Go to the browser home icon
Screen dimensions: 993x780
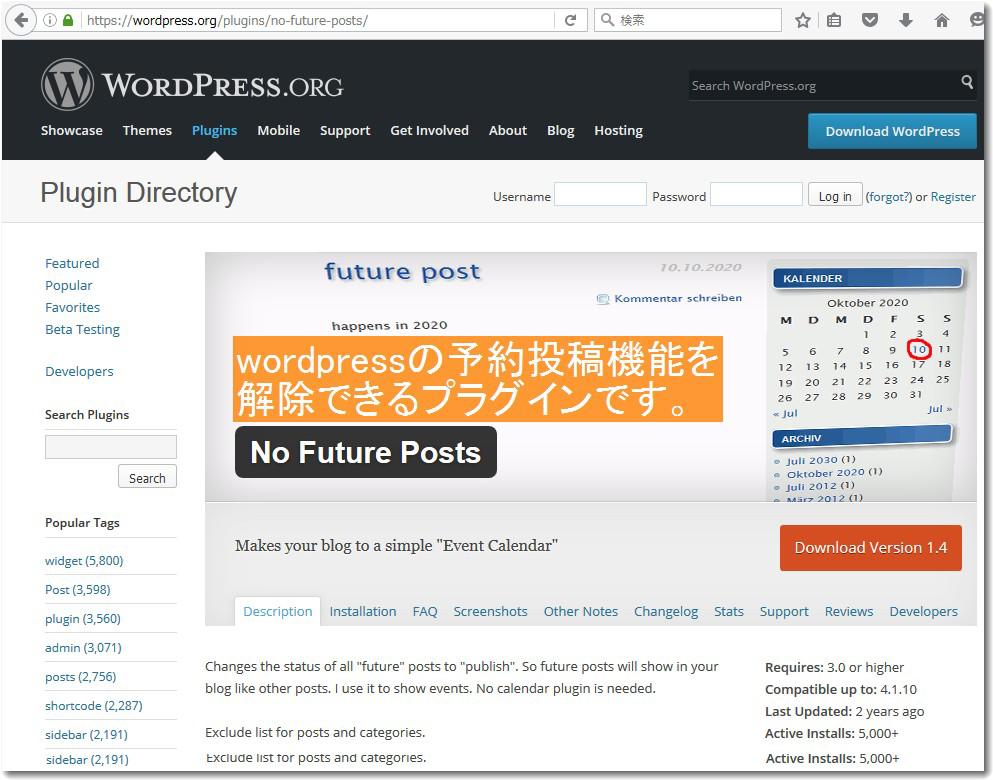point(942,20)
